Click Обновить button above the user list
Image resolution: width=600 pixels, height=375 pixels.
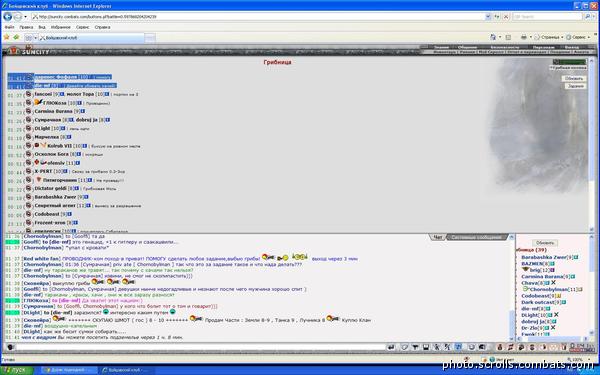tap(545, 243)
